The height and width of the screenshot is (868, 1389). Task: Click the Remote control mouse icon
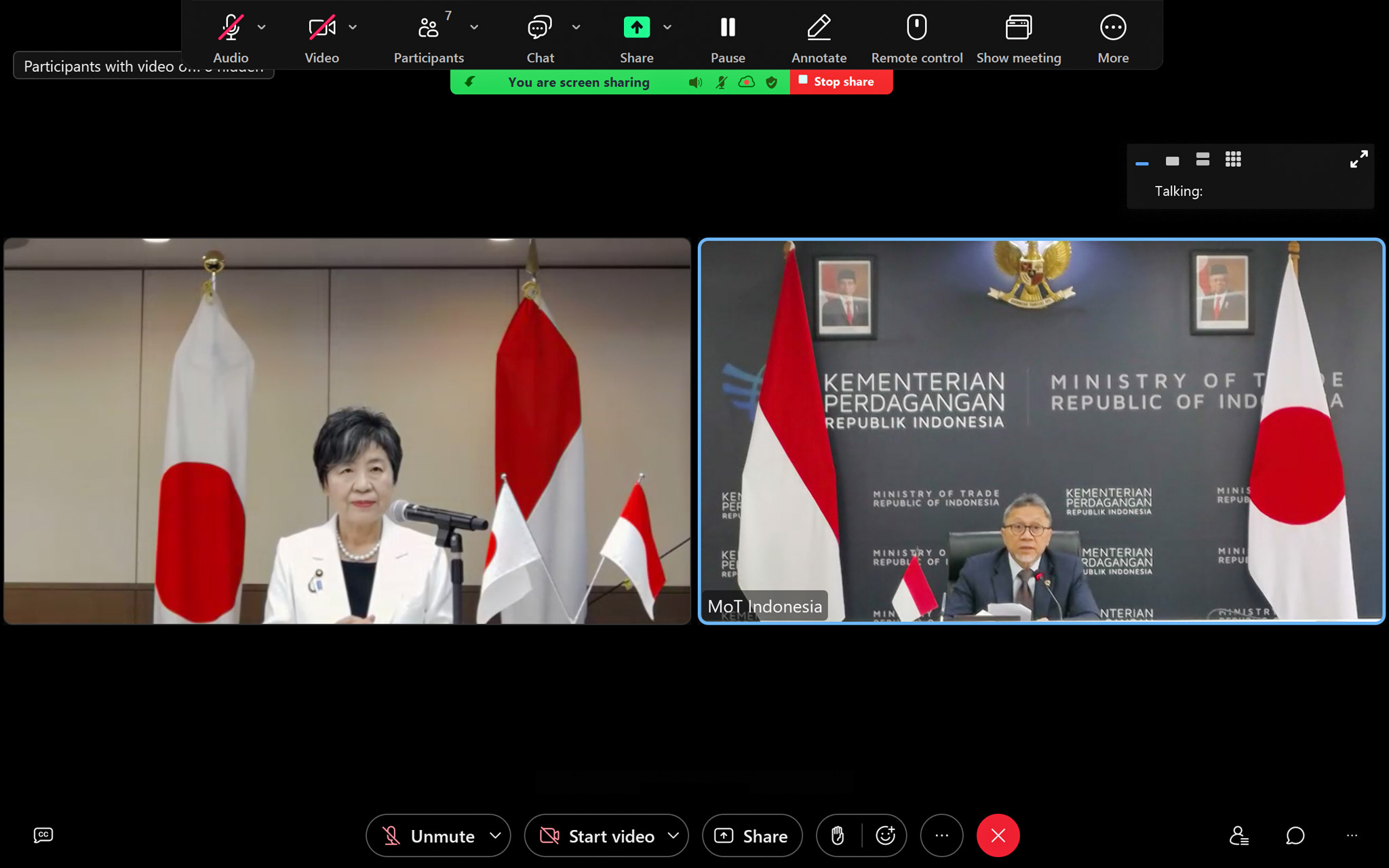point(916,27)
